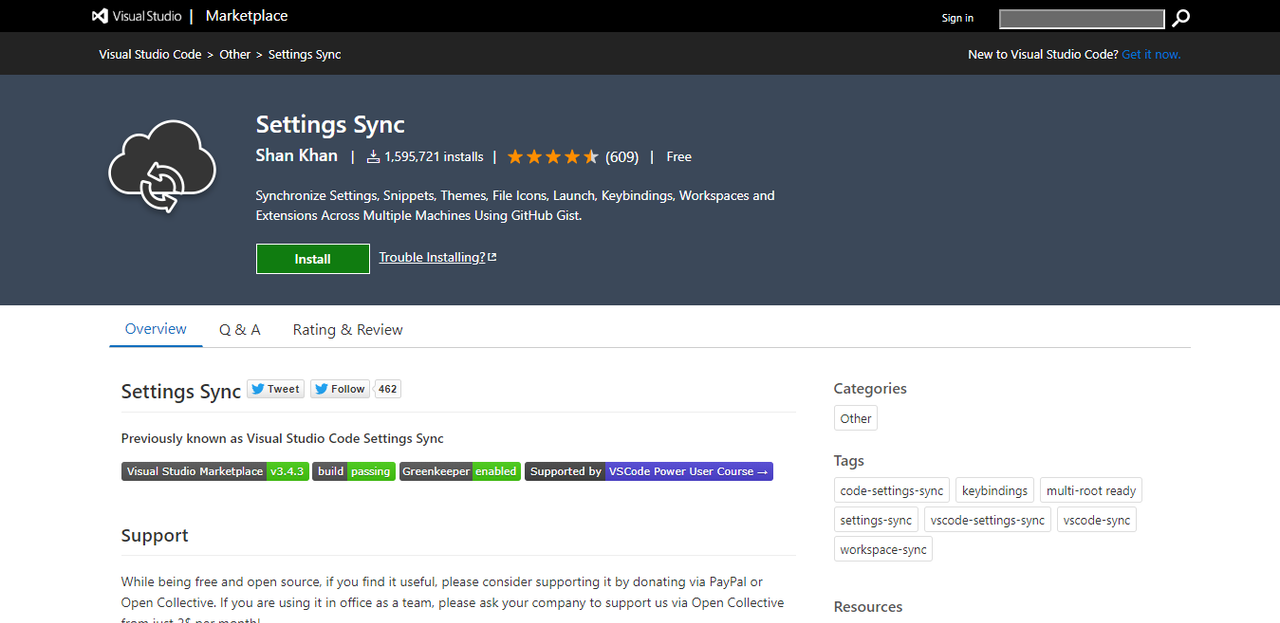The height and width of the screenshot is (623, 1280).
Task: Click Settings Sync breadcrumb
Action: 304,55
